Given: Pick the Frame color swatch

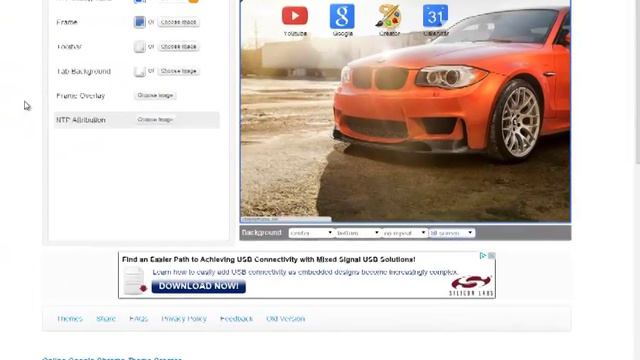Looking at the screenshot, I should click(x=140, y=22).
